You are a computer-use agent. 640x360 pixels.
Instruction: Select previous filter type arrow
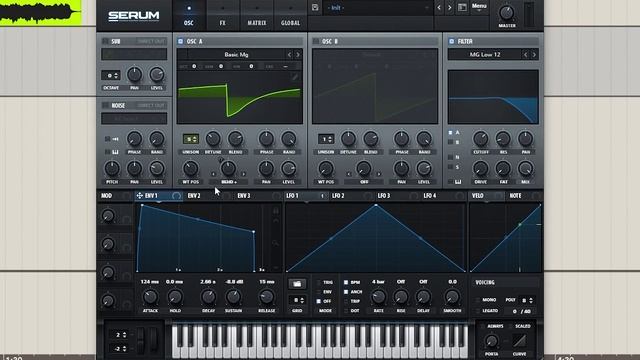525,55
